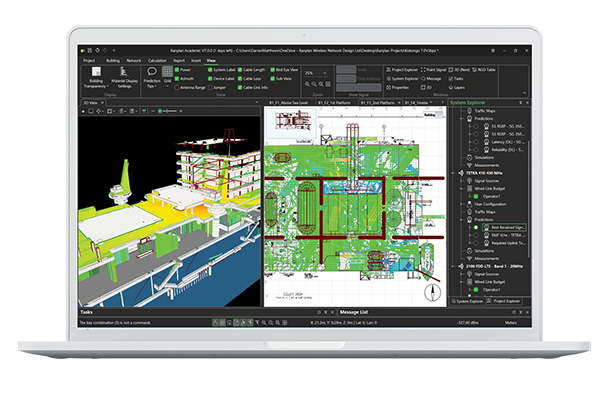Enable the Antenna Range checkbox
The image size is (604, 394).
tap(177, 87)
